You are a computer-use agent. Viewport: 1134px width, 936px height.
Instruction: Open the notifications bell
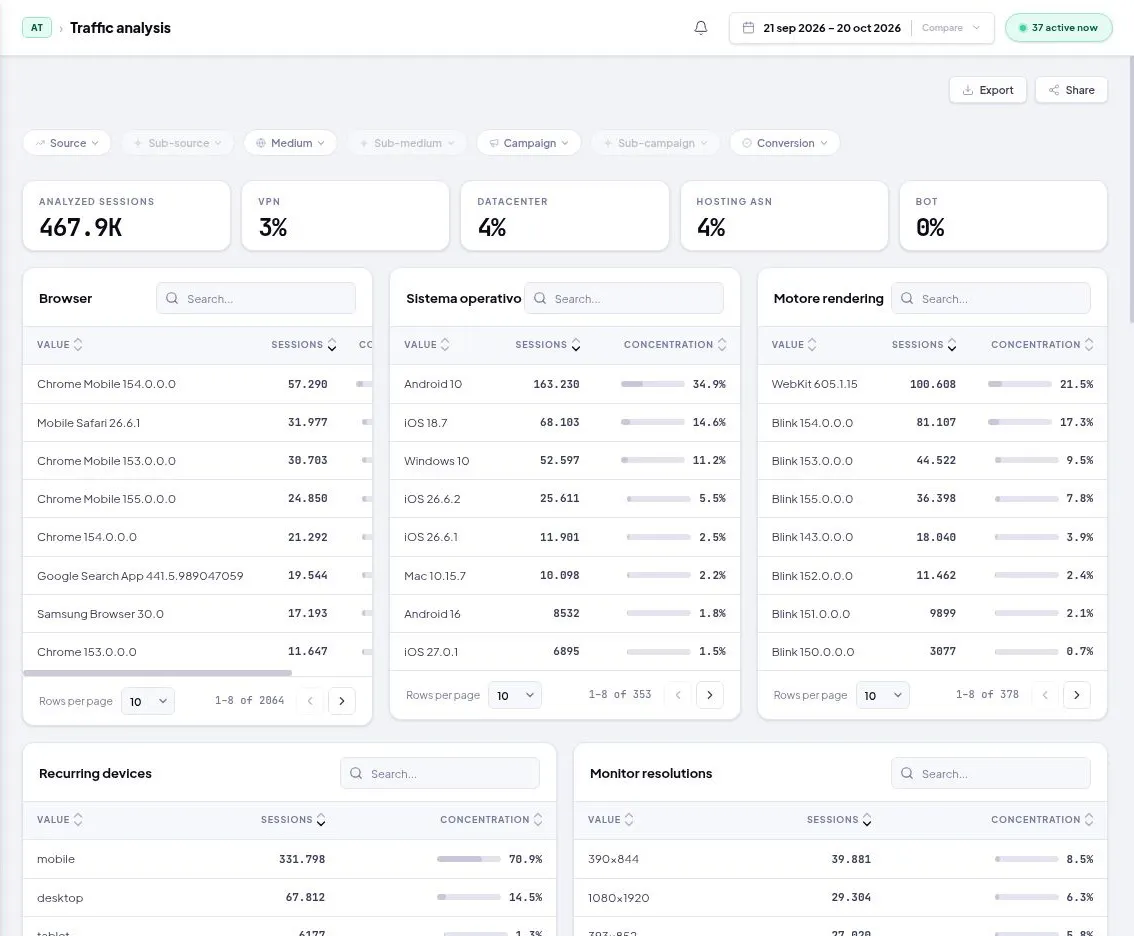[700, 27]
